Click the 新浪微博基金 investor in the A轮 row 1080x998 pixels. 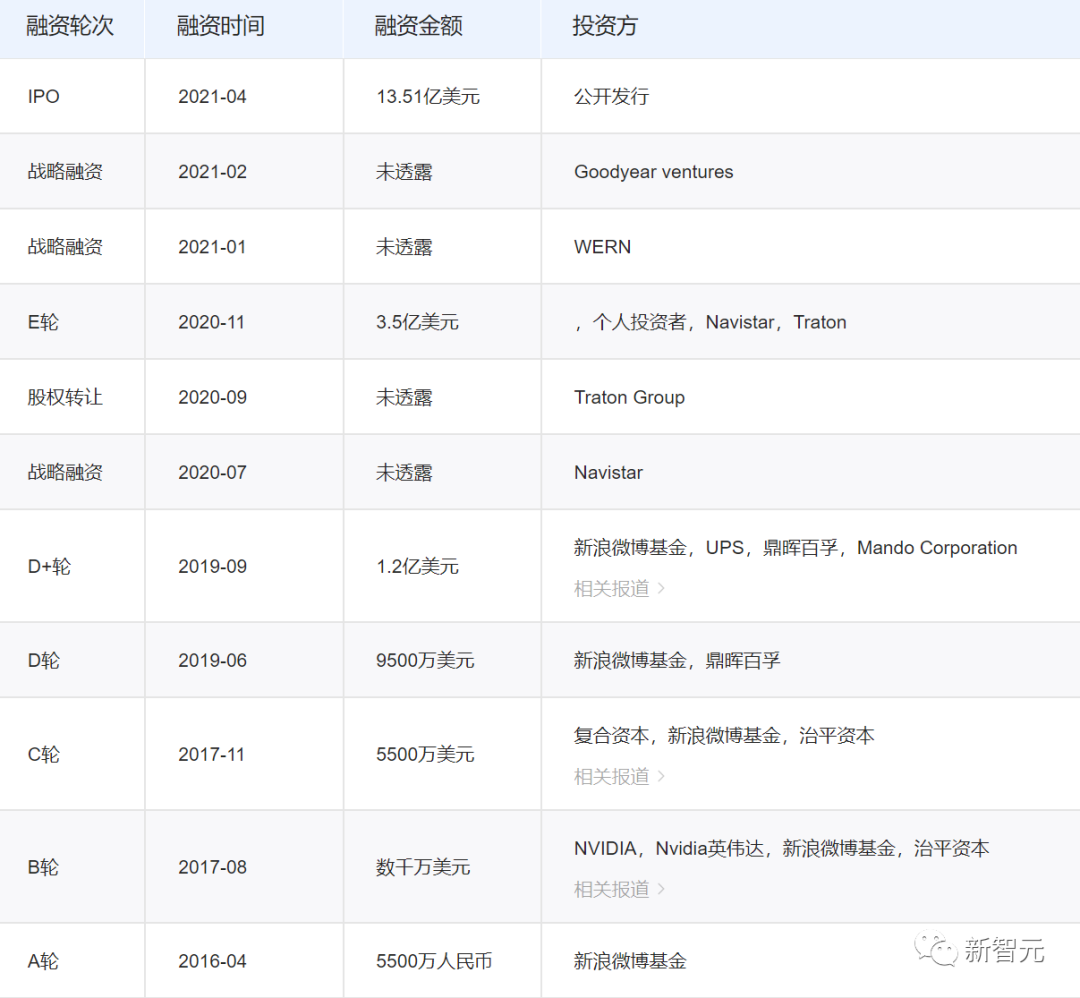click(630, 961)
